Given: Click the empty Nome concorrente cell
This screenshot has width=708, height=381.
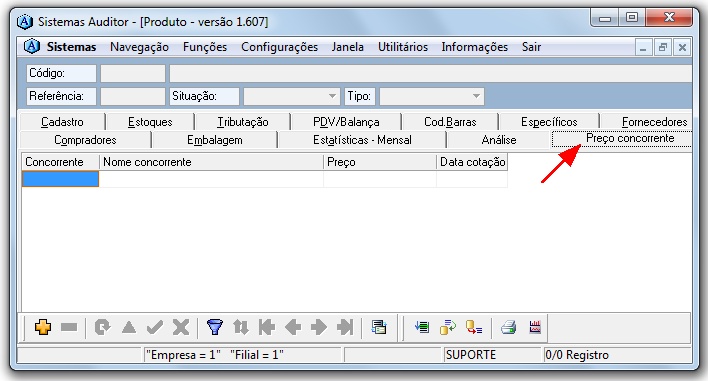Looking at the screenshot, I should 211,179.
